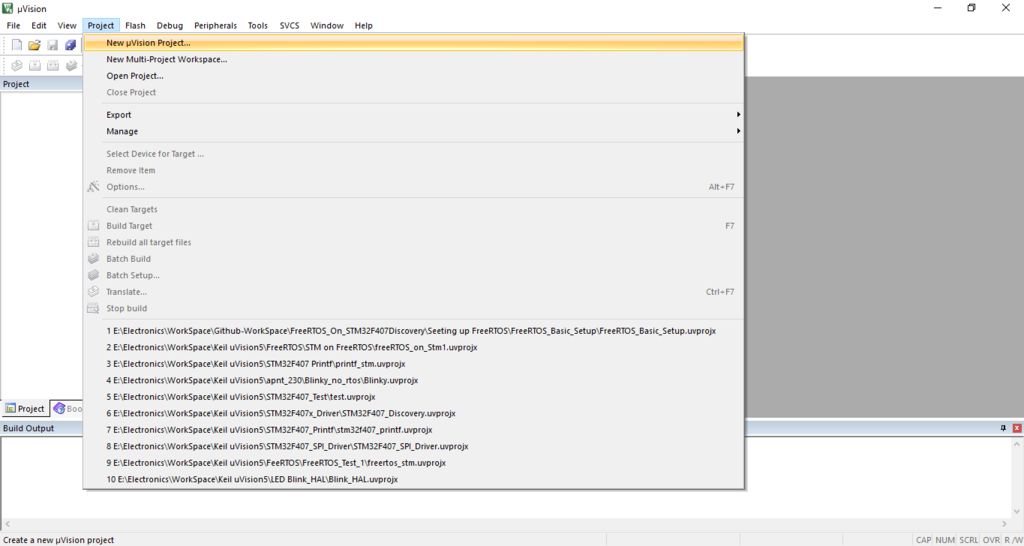Click the Translate icon in build toolbar

point(18,65)
